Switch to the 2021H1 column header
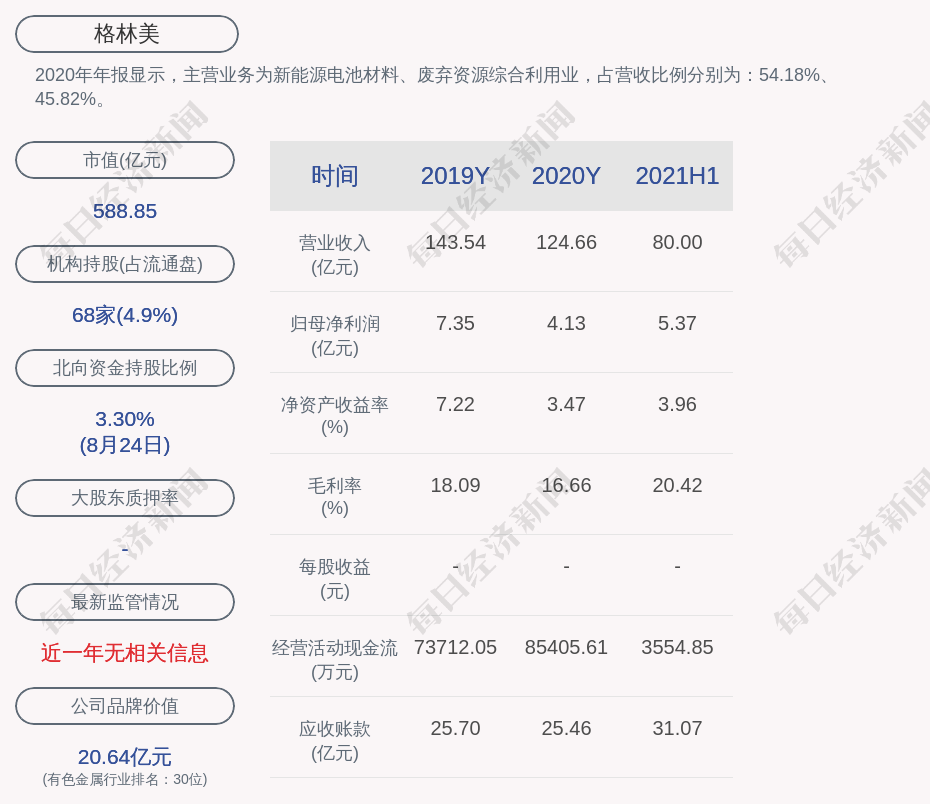930x804 pixels. click(677, 176)
